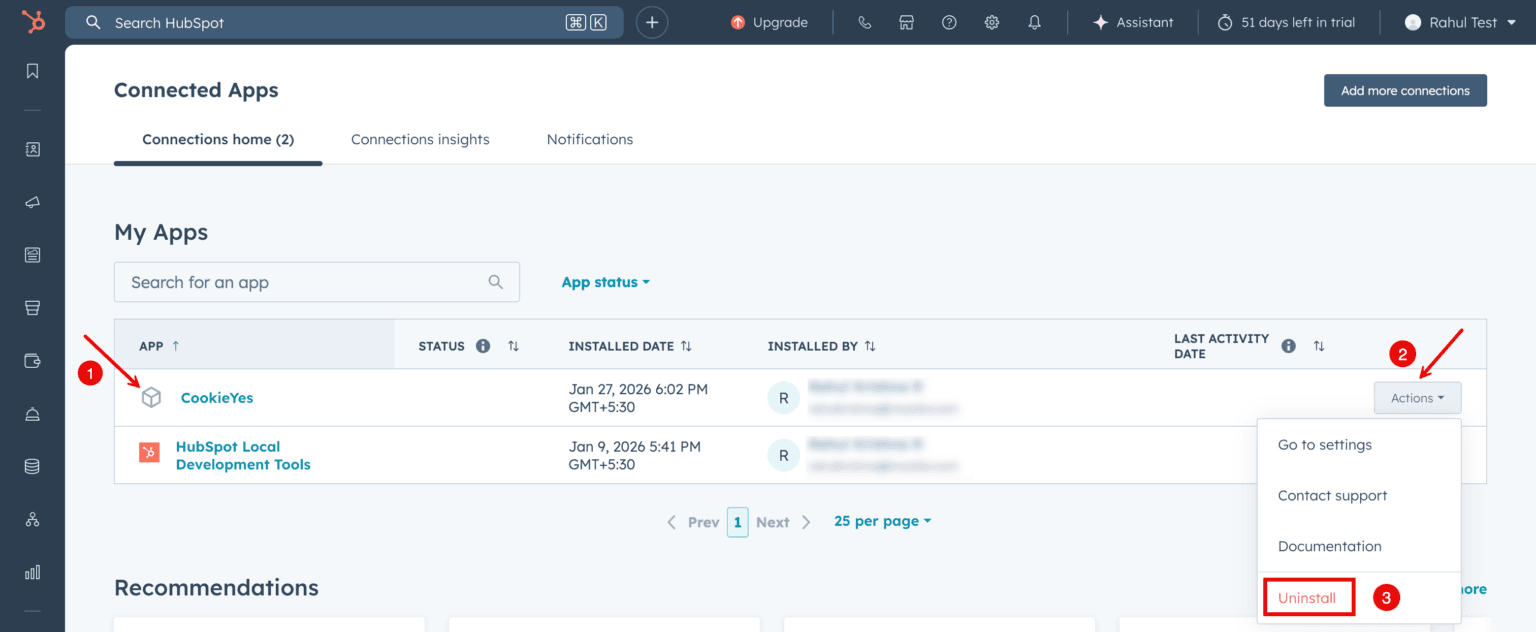The image size is (1536, 632).
Task: Open the content sidebar icon
Action: (32, 255)
